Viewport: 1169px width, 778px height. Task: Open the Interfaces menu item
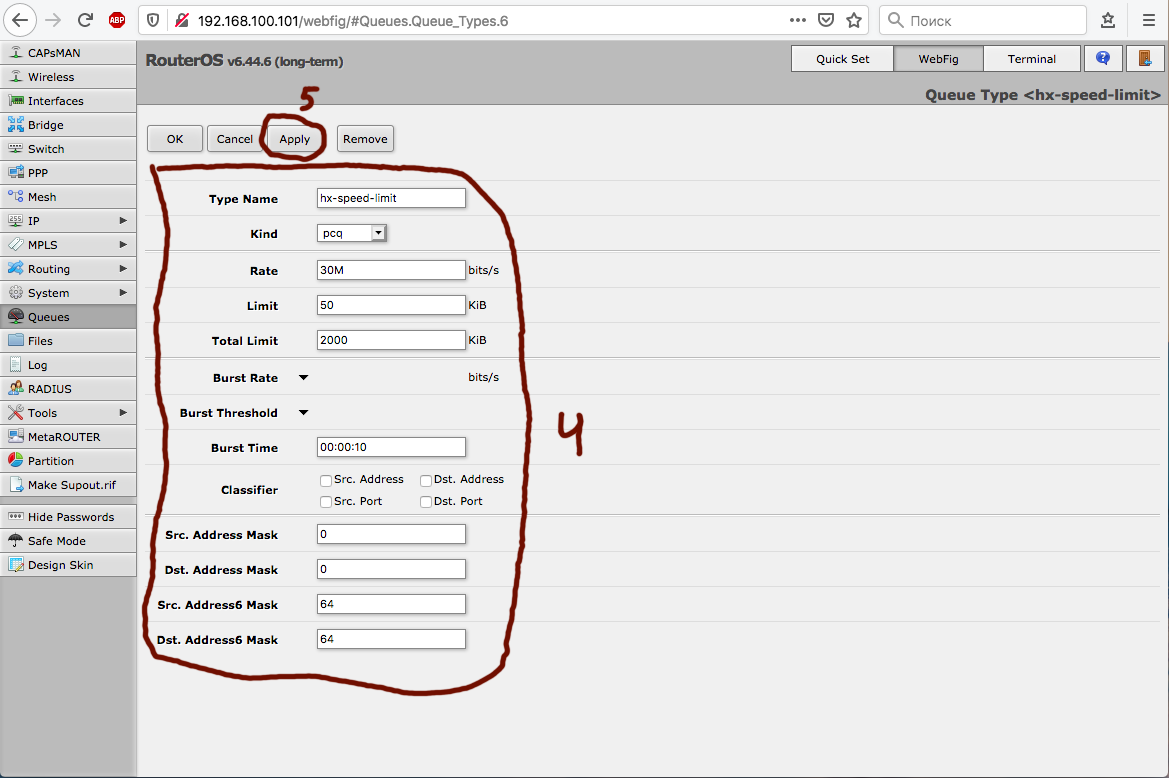[56, 101]
